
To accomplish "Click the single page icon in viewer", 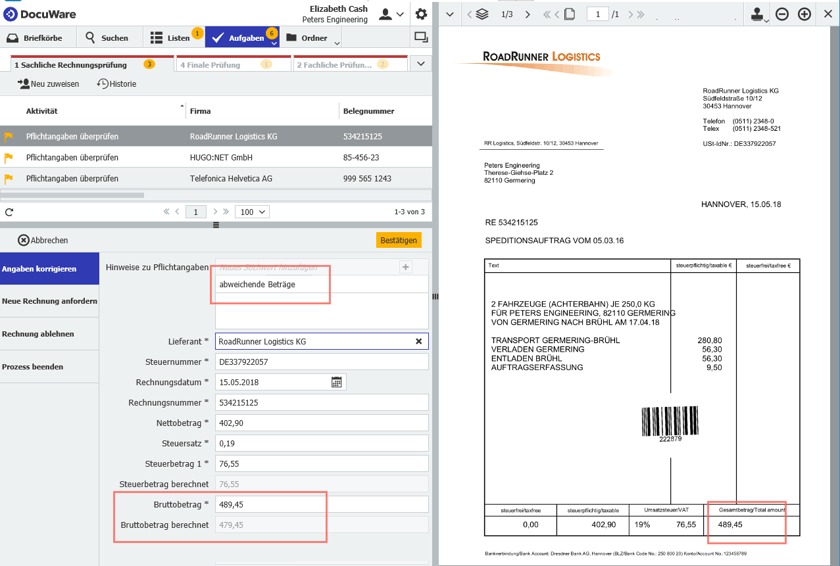I will 570,14.
